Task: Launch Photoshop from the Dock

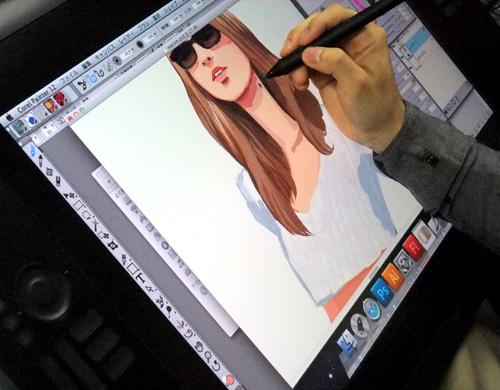Action: (x=383, y=292)
